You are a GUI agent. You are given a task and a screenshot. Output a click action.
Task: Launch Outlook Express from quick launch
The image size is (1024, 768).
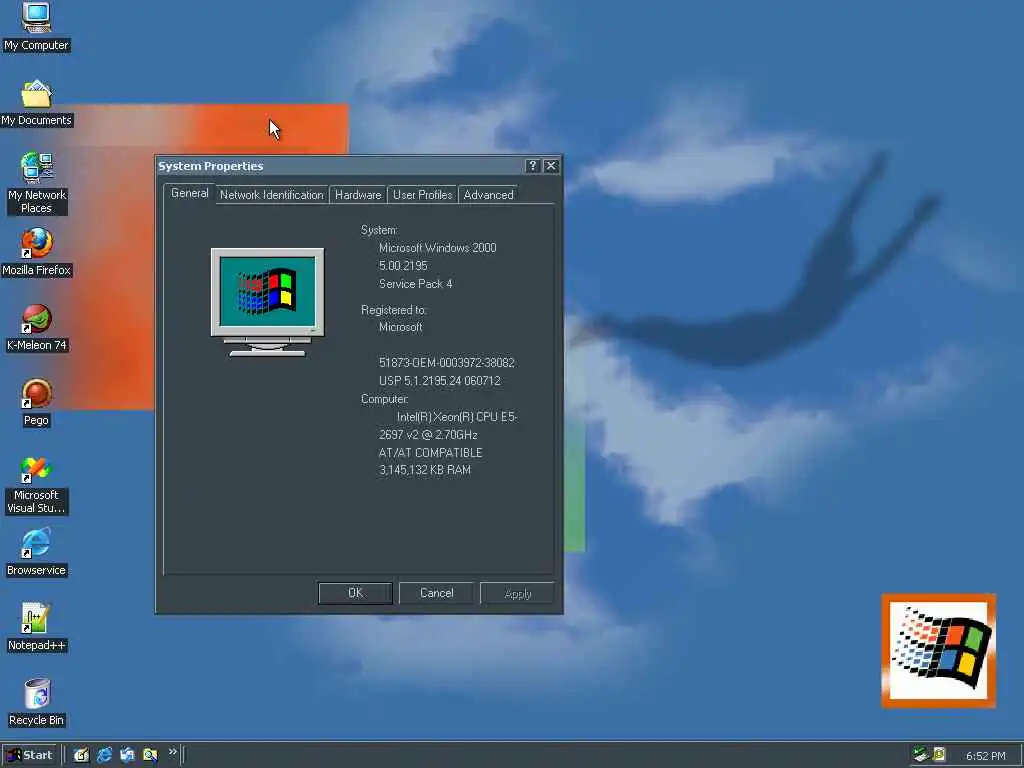point(127,755)
